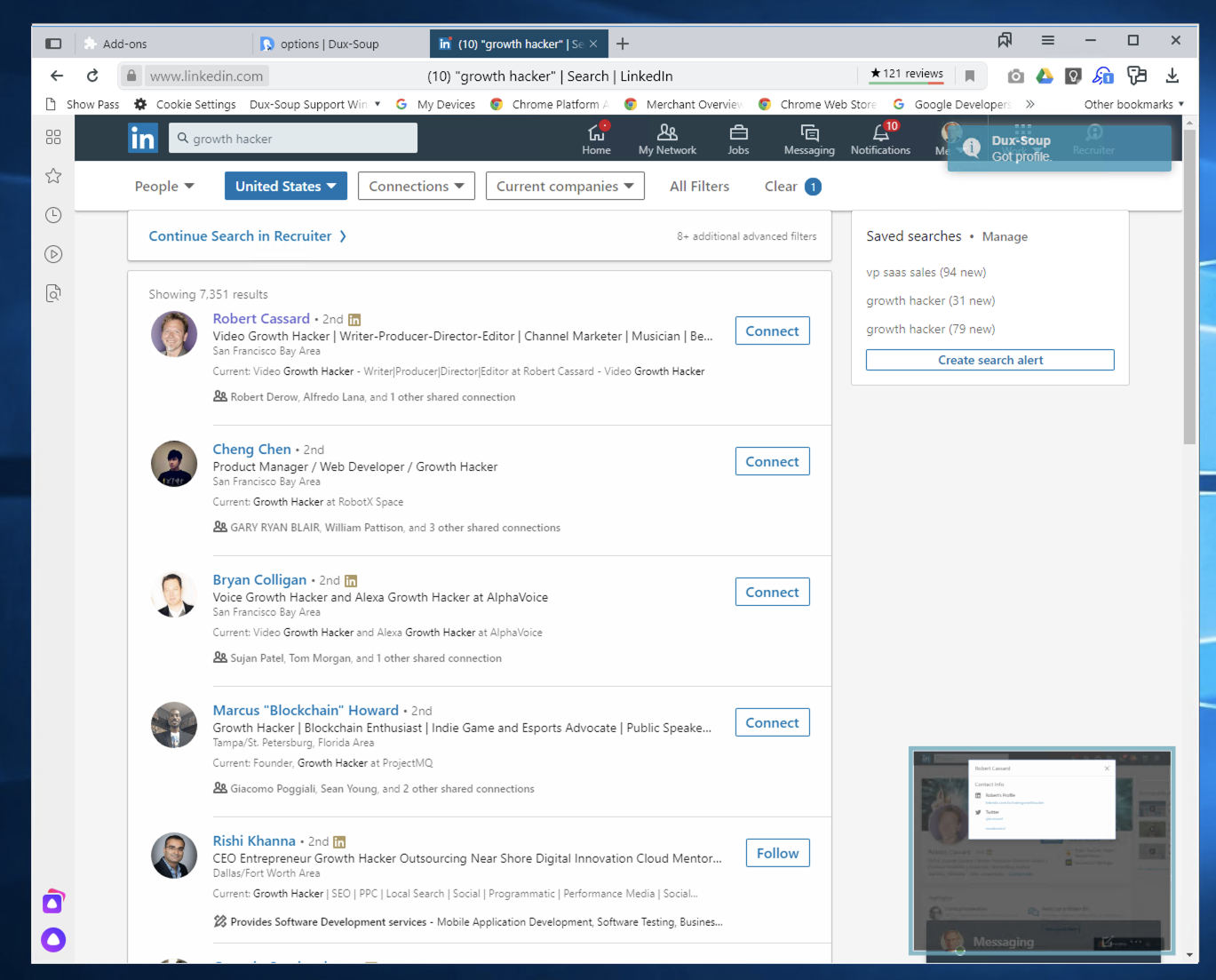Screen dimensions: 1216x980
Task: Open Rishi Khanna profile name
Action: (x=254, y=841)
